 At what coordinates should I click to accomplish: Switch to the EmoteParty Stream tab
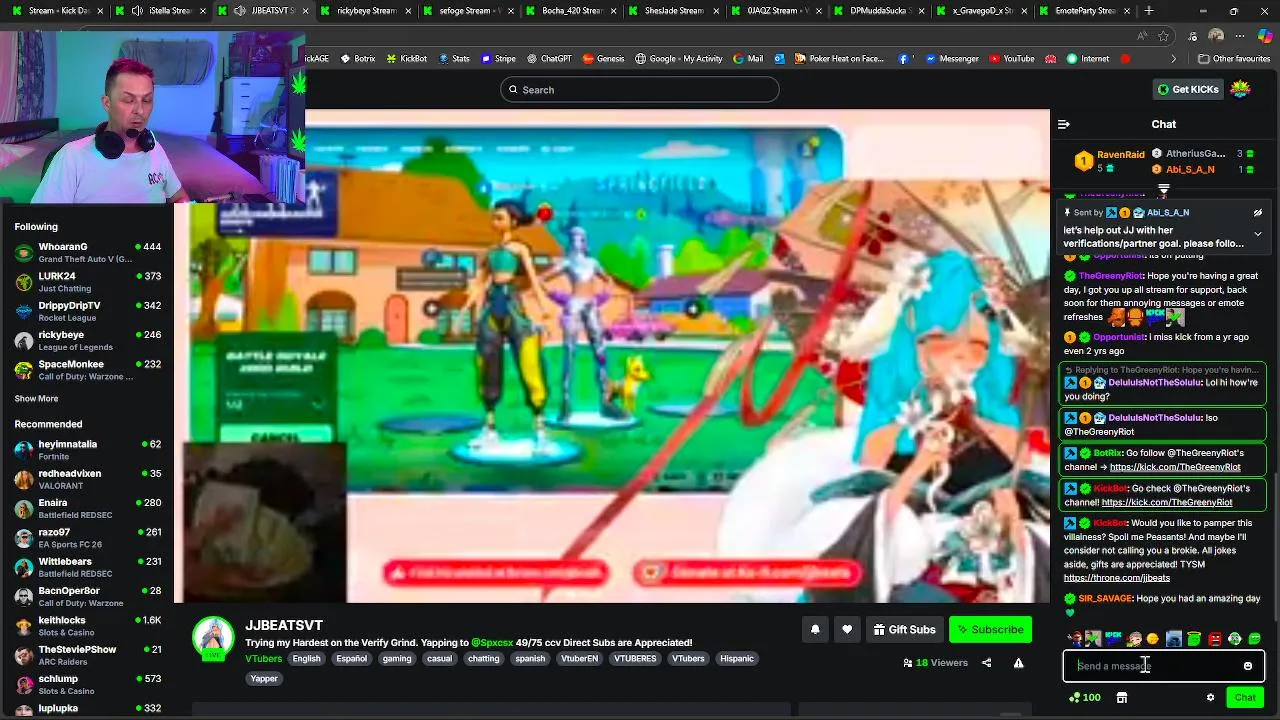1083,11
